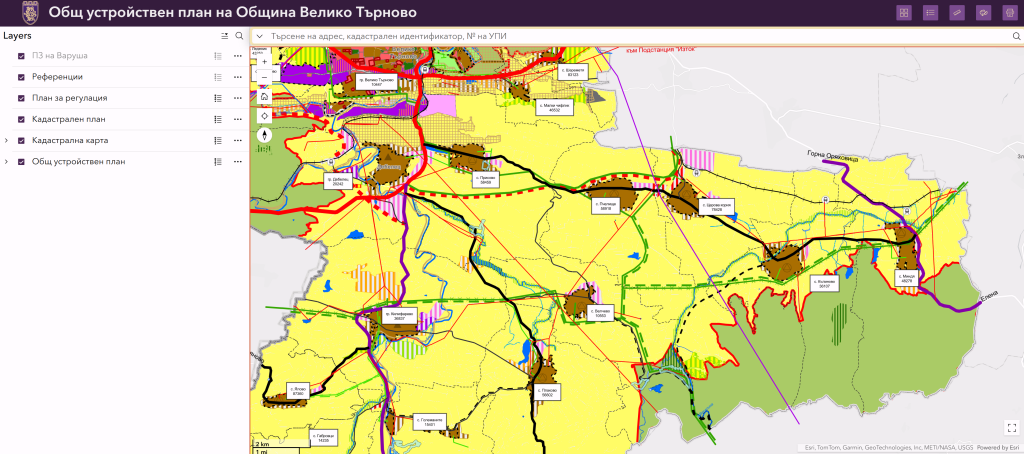Show legend for Общ устройствен план layer
This screenshot has height=454, width=1024.
click(x=217, y=161)
